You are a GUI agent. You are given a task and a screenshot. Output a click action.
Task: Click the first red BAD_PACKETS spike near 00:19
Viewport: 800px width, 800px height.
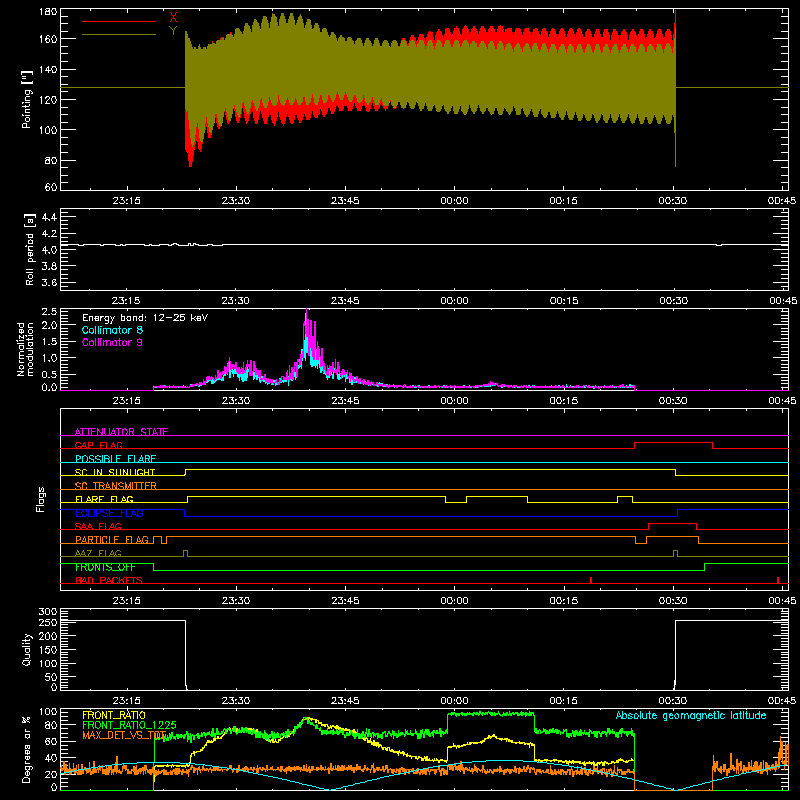pyautogui.click(x=591, y=580)
